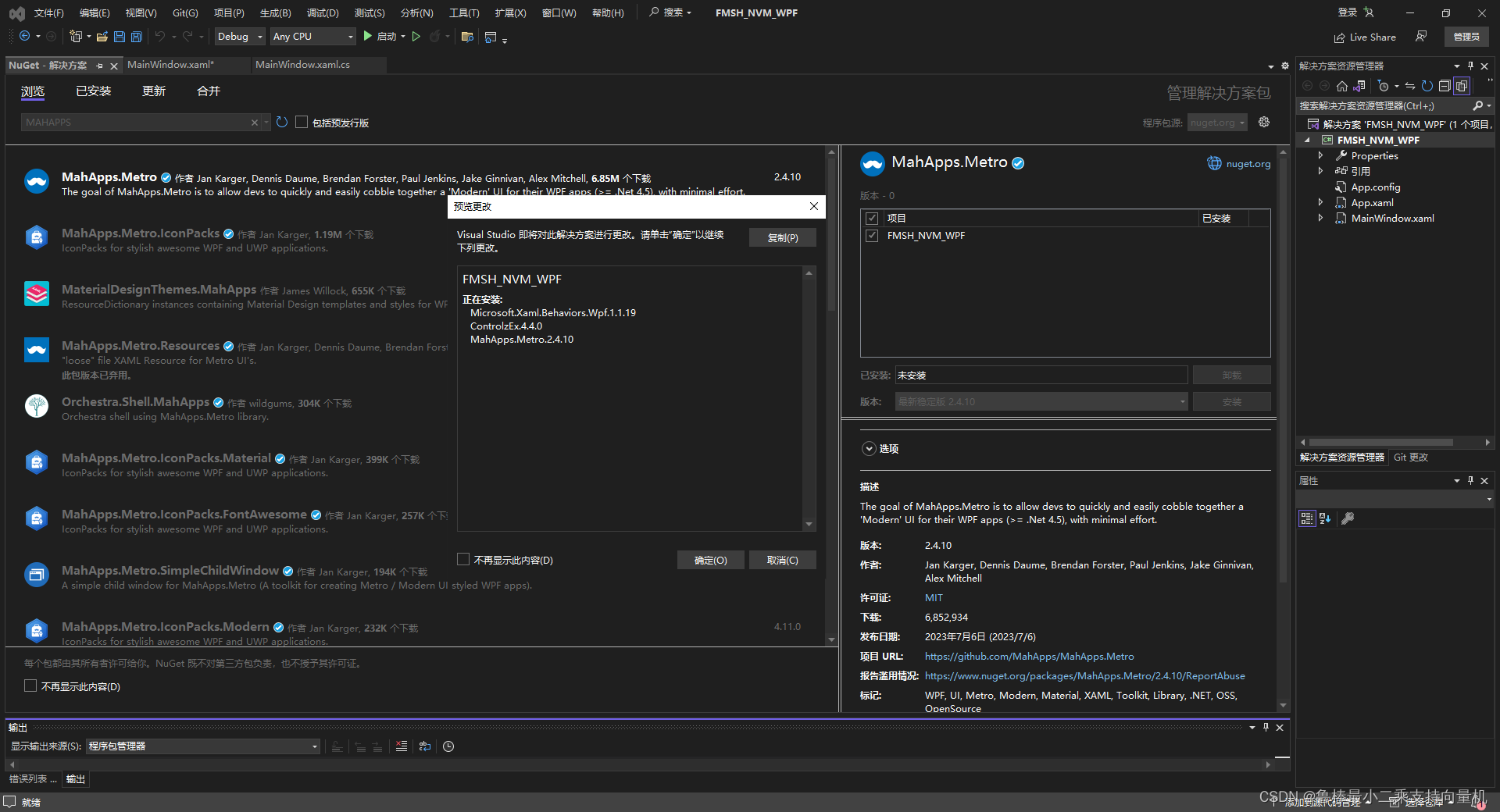Screen dimensions: 1500x812
Task: Enable 包括预发行版 prerelease checkbox
Action: (302, 122)
